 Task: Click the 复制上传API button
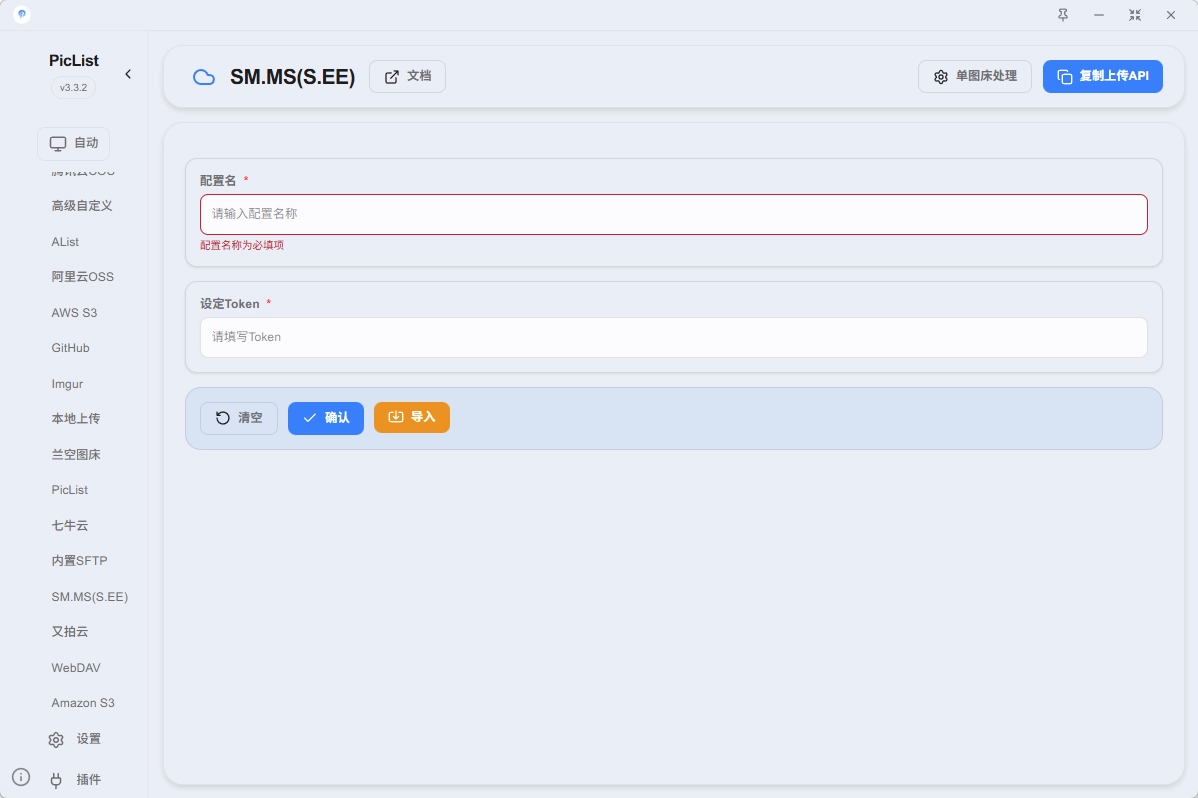tap(1102, 76)
